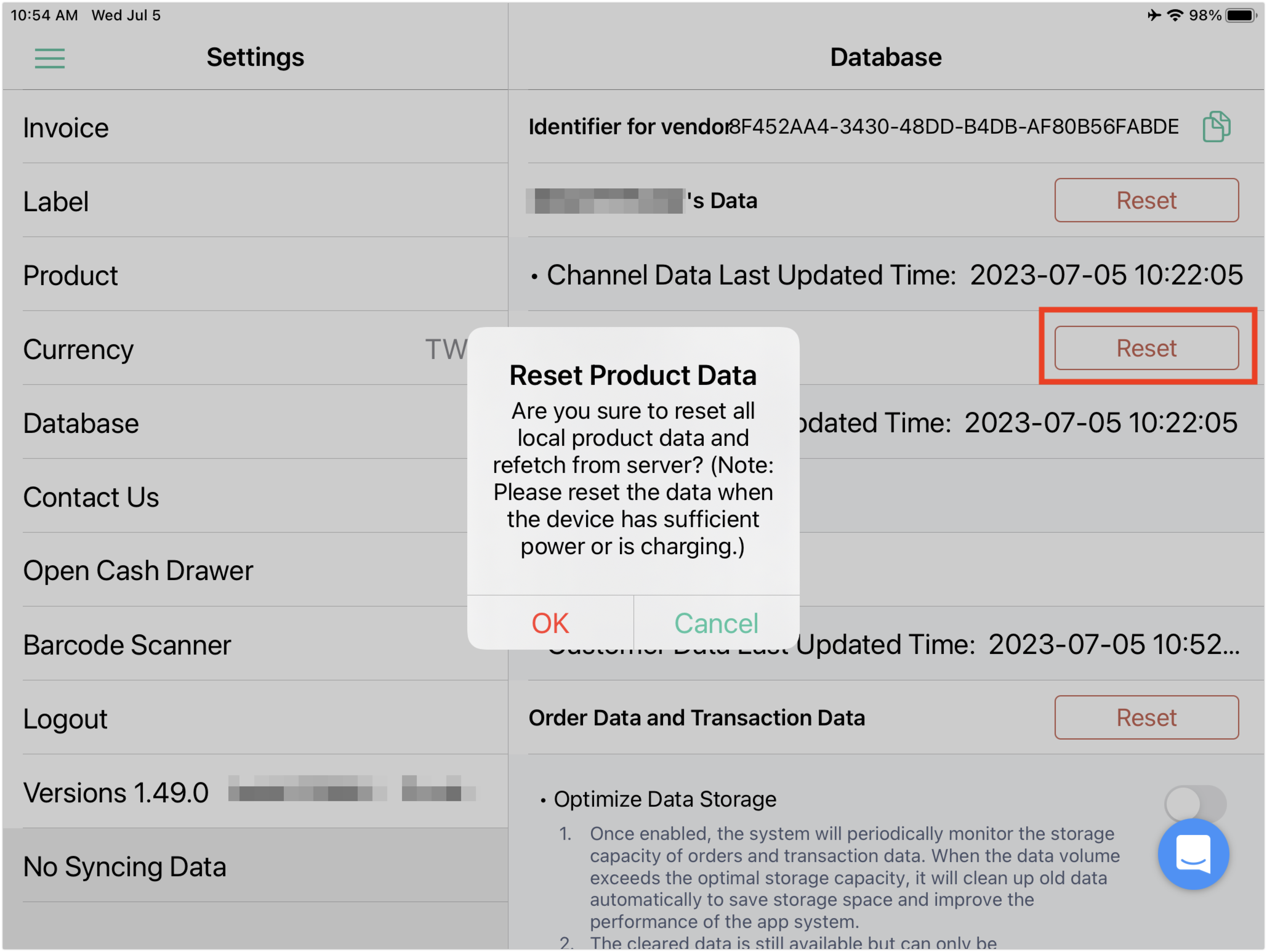Viewport: 1267px width, 952px height.
Task: Tap the Wi-Fi icon in status bar
Action: [x=1174, y=15]
